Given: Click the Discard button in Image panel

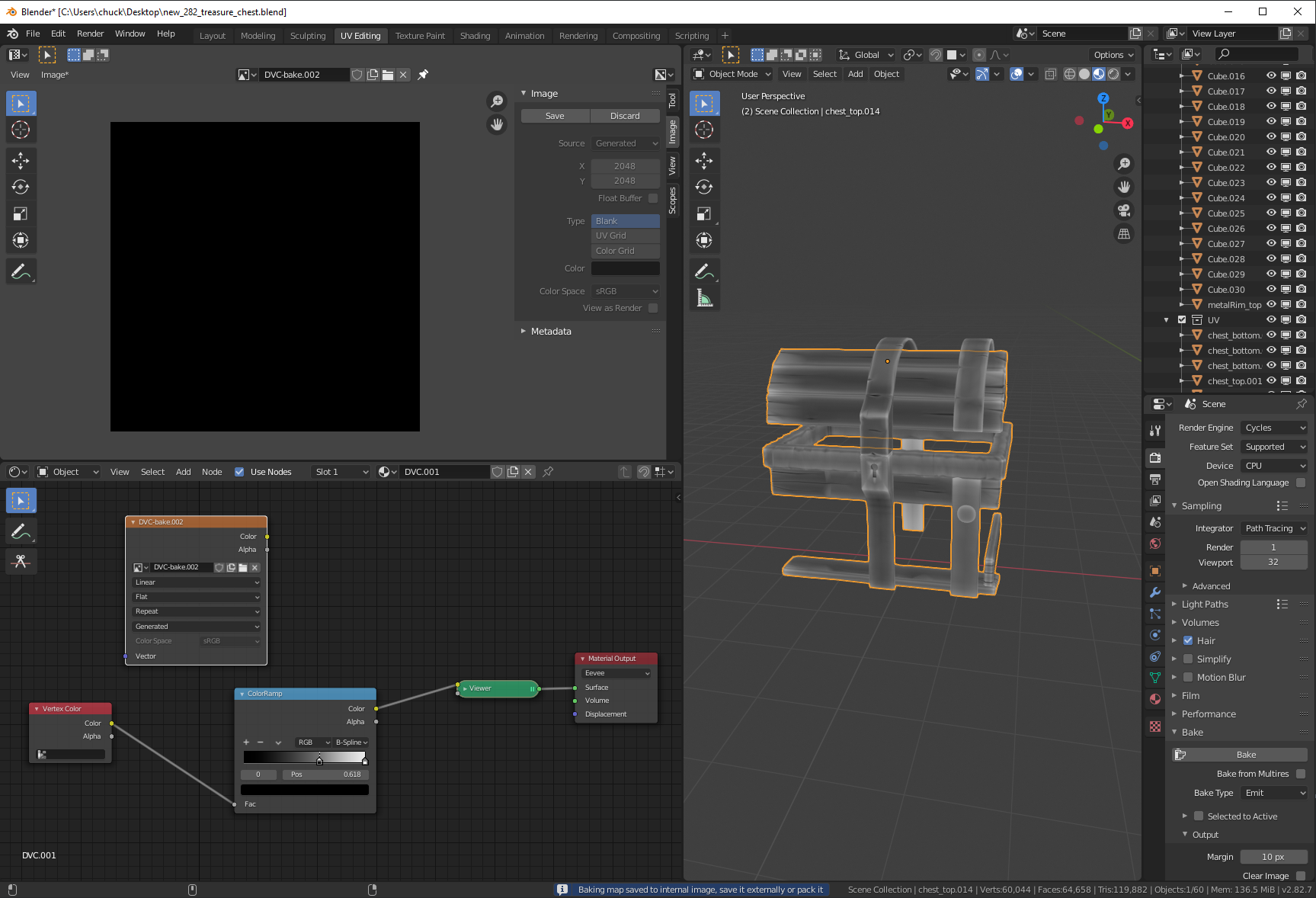Looking at the screenshot, I should [625, 116].
